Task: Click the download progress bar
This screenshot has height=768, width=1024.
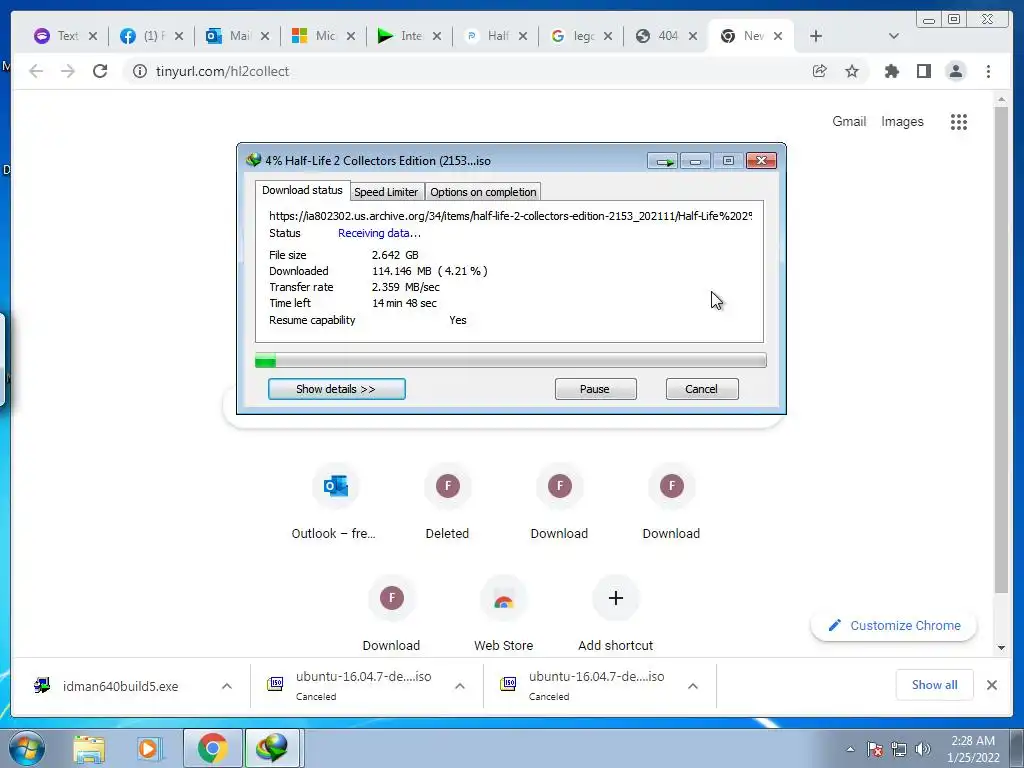Action: coord(510,360)
